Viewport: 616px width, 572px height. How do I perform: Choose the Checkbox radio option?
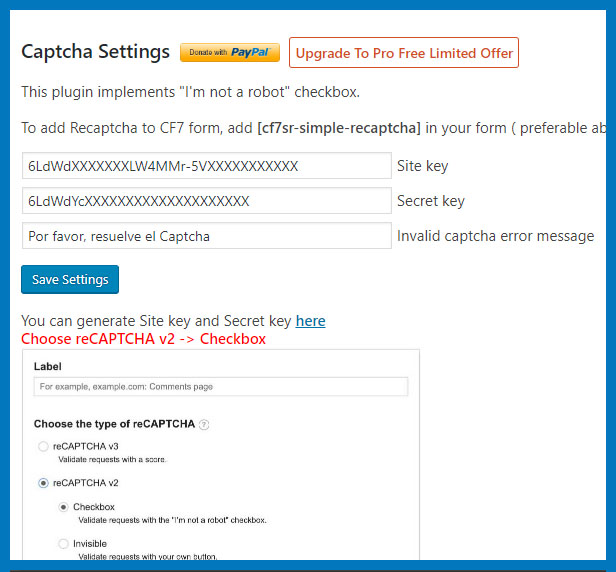click(63, 507)
